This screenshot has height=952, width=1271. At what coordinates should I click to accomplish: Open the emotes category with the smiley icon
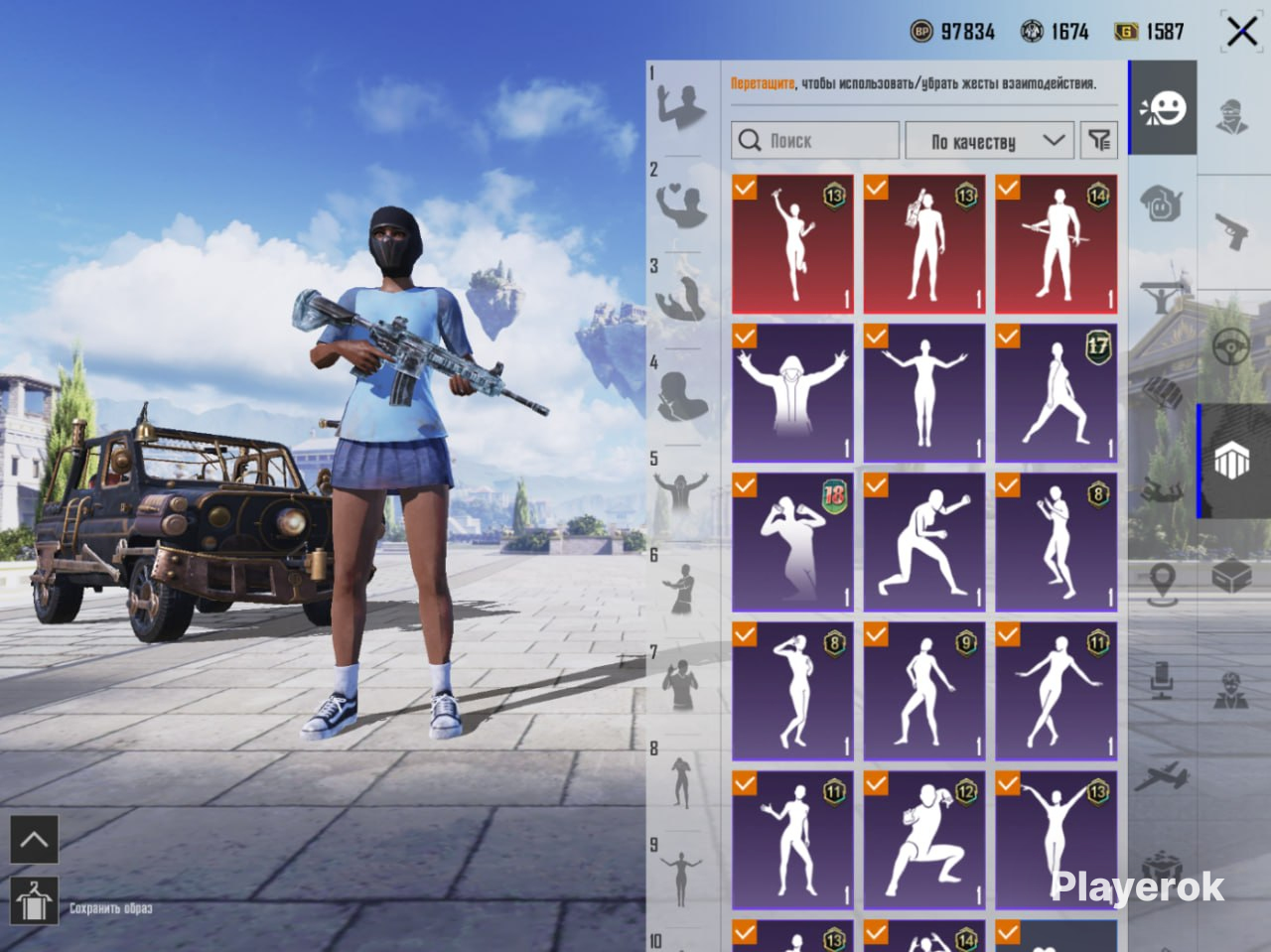[1163, 108]
